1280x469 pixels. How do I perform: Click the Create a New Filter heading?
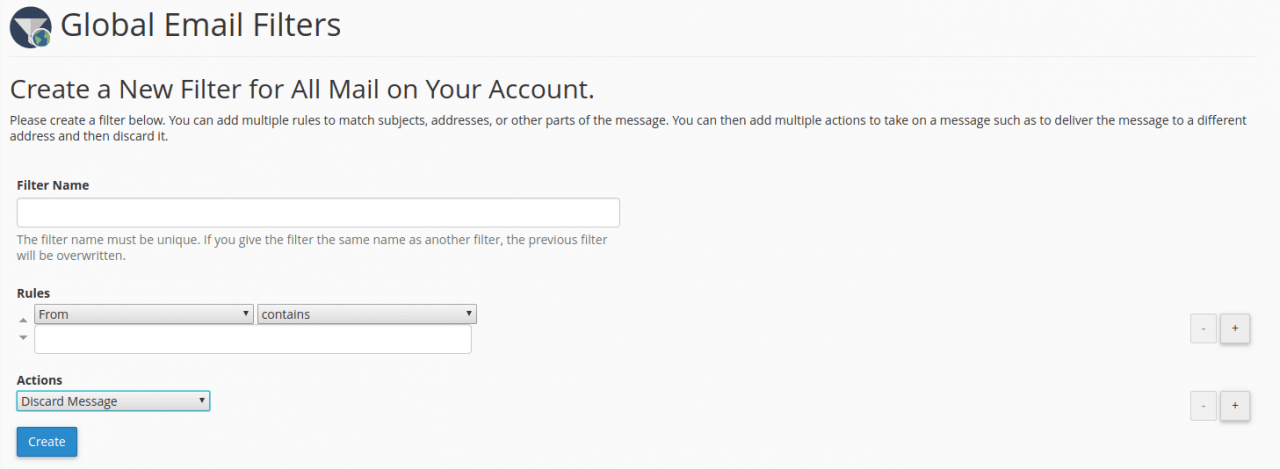pyautogui.click(x=302, y=90)
